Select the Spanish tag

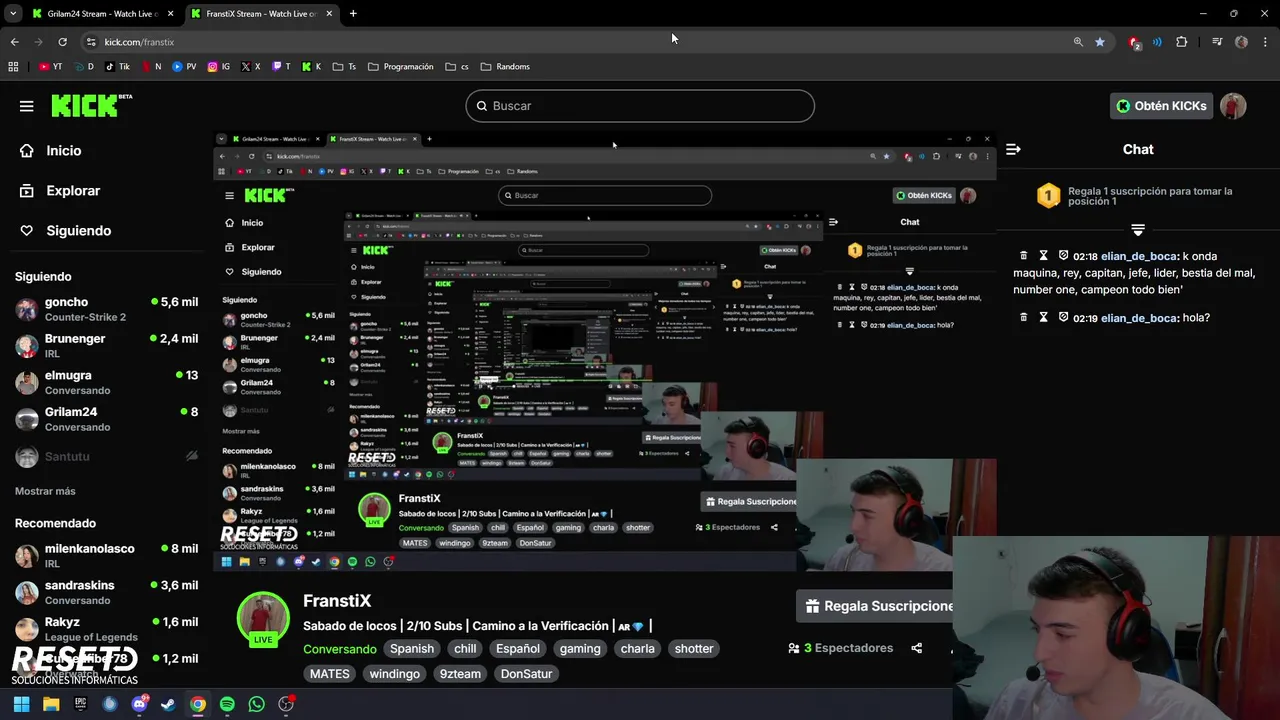(412, 649)
